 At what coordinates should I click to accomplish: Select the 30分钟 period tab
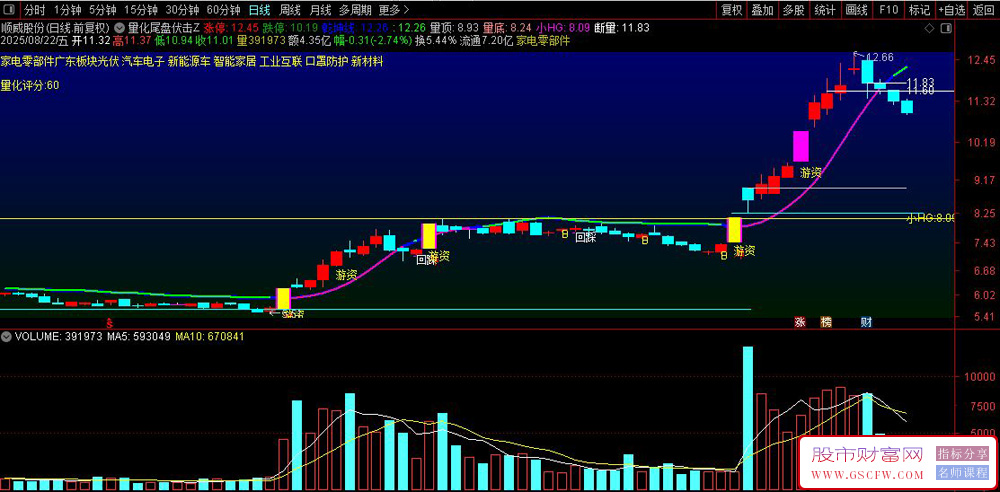(x=183, y=10)
